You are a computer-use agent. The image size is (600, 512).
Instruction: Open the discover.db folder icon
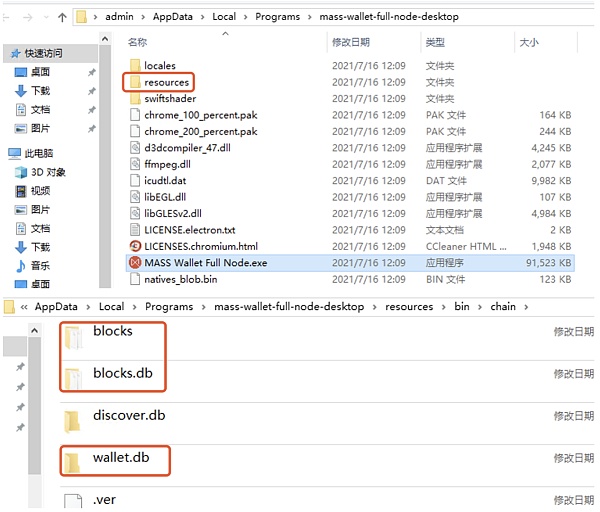(x=72, y=421)
